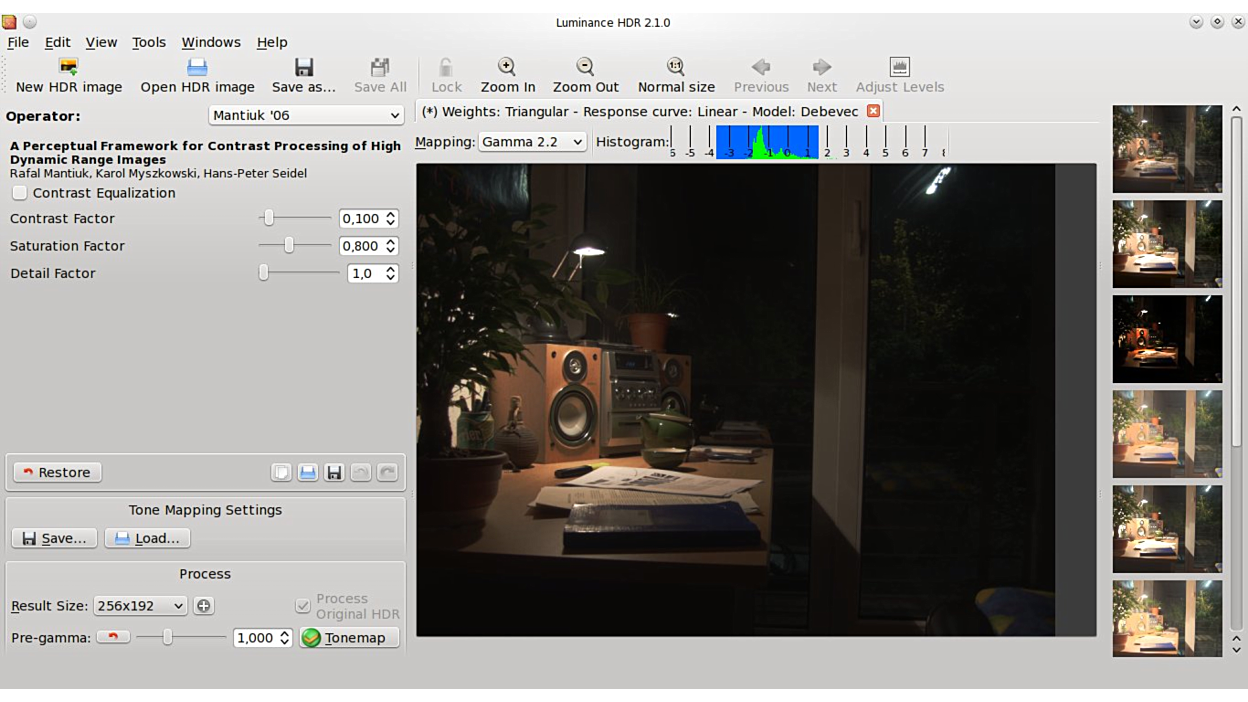This screenshot has height=702, width=1248.
Task: Open the Windows menu
Action: tap(210, 42)
